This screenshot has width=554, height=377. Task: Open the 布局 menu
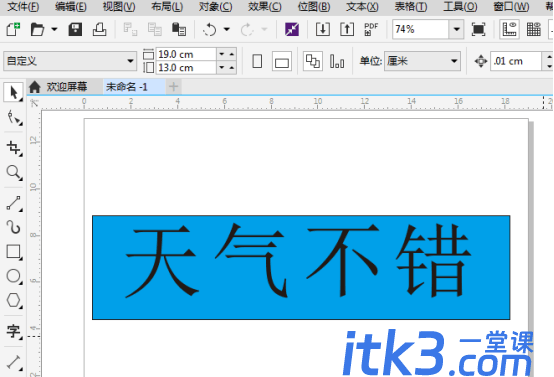[x=167, y=6]
